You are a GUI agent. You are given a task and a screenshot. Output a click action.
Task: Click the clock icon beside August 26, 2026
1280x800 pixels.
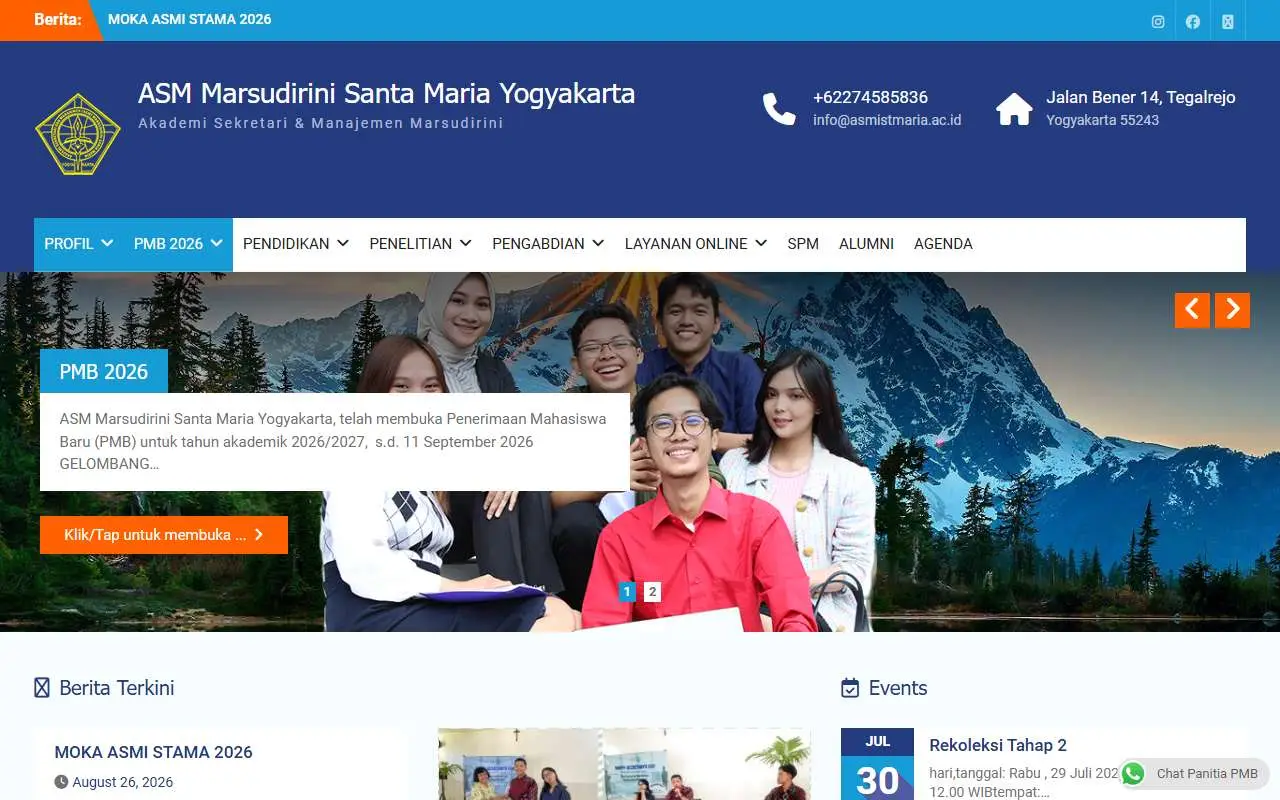click(61, 782)
